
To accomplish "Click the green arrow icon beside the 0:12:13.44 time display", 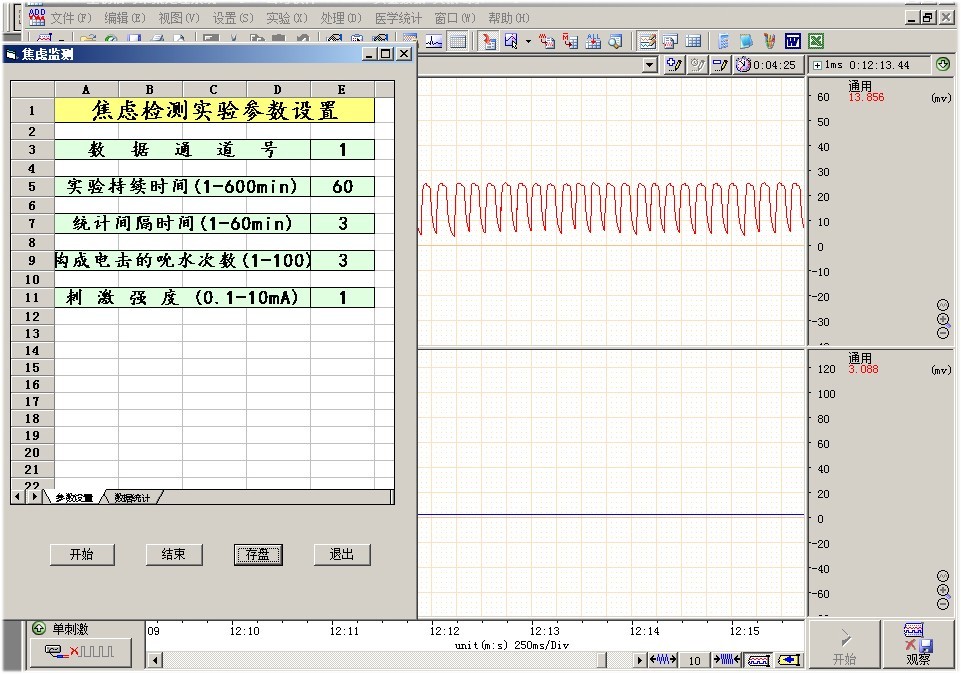I will (x=942, y=65).
